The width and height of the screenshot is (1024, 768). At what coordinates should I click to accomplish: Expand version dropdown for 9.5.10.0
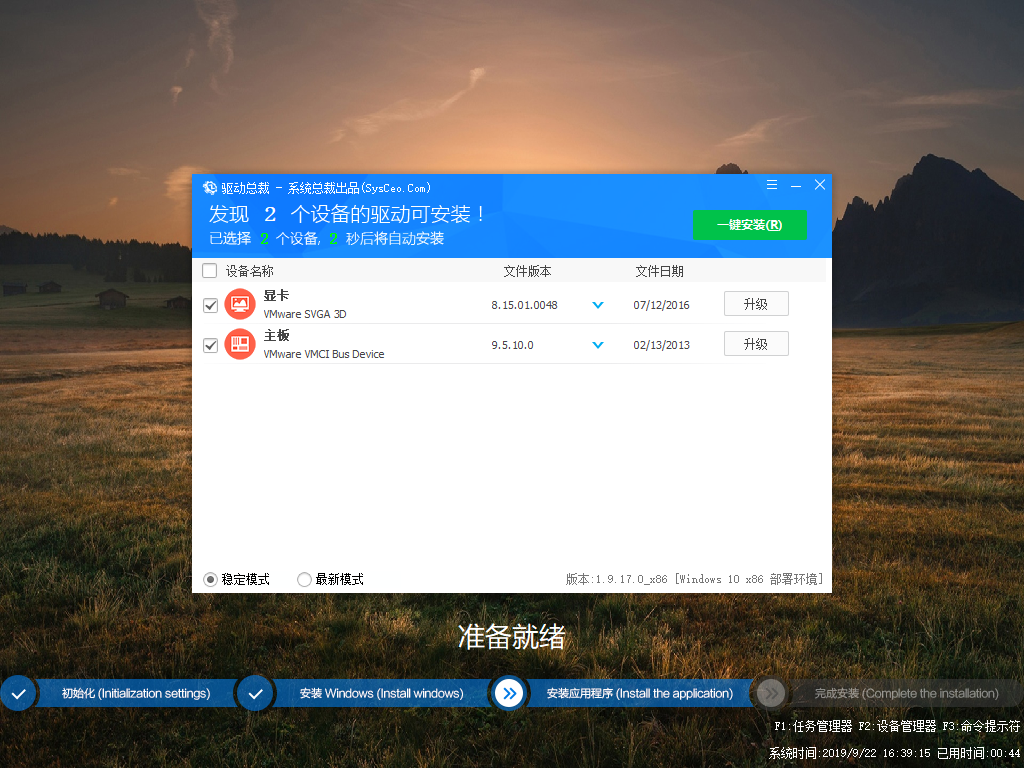598,345
